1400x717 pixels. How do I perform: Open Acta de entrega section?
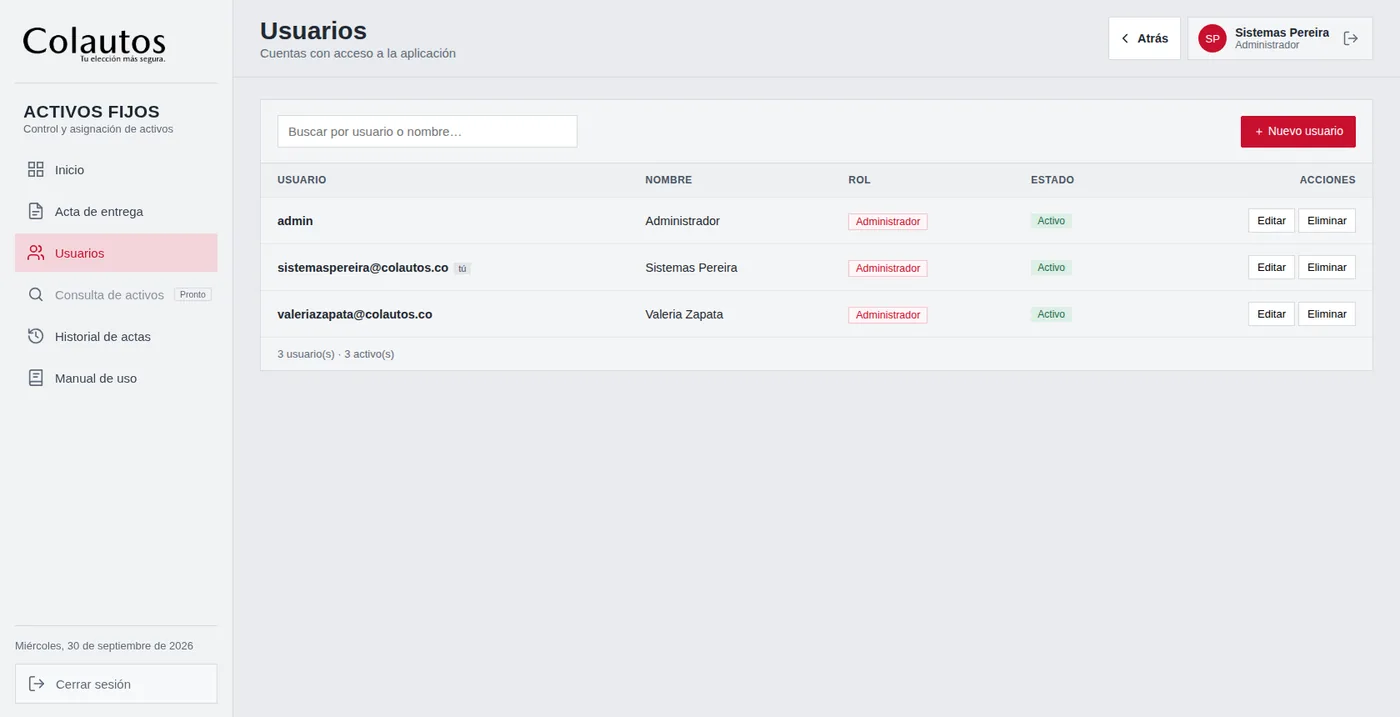coord(116,211)
